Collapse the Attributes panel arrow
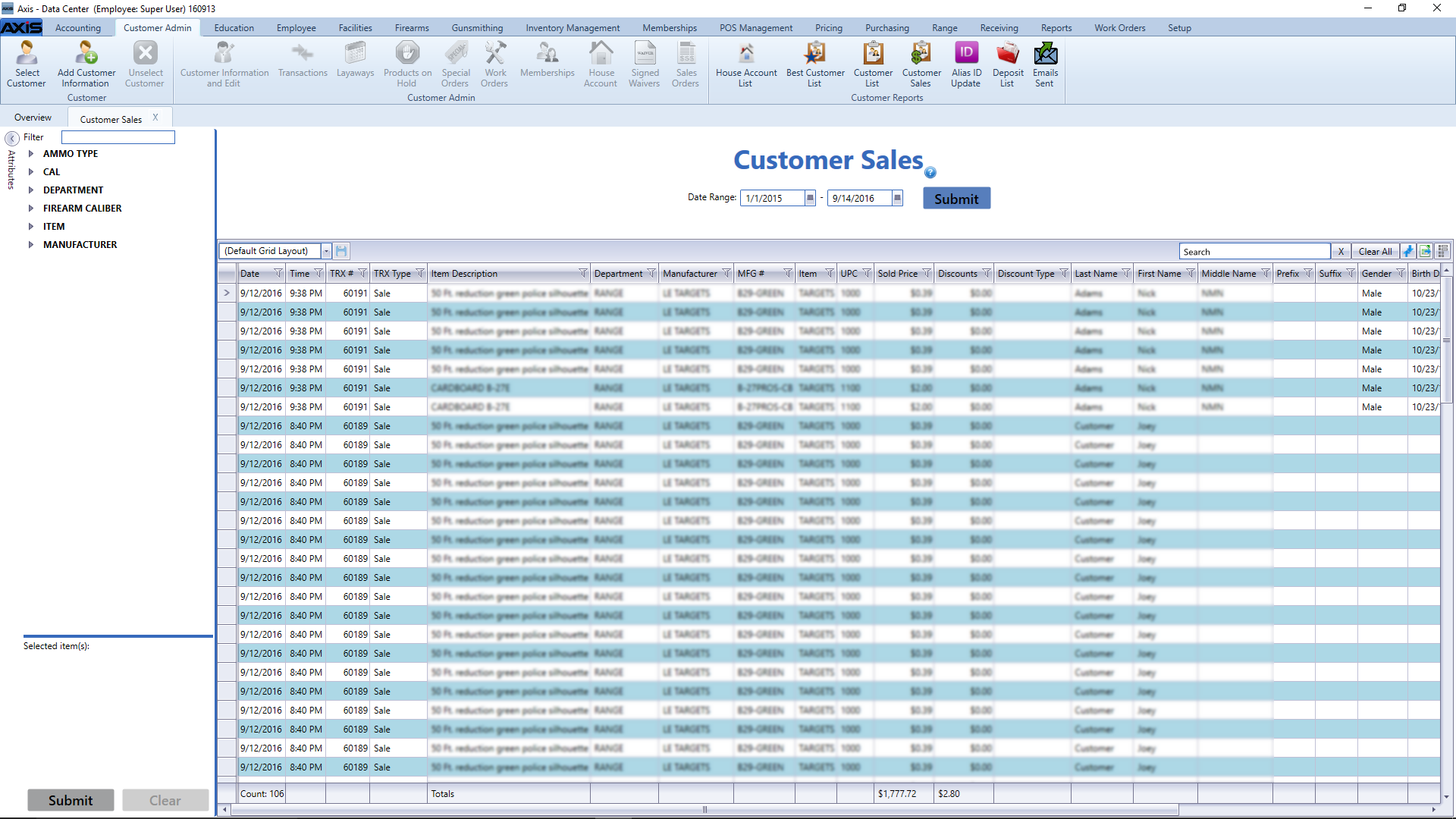Screen dimensions: 1456x819 (12, 138)
